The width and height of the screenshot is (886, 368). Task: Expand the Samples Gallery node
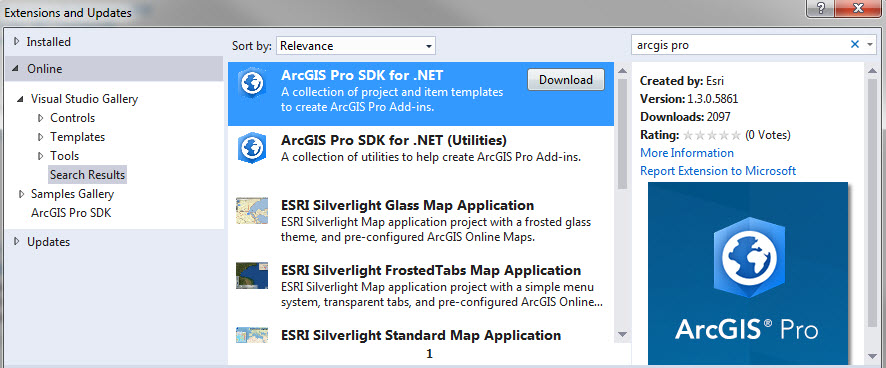pyautogui.click(x=21, y=194)
